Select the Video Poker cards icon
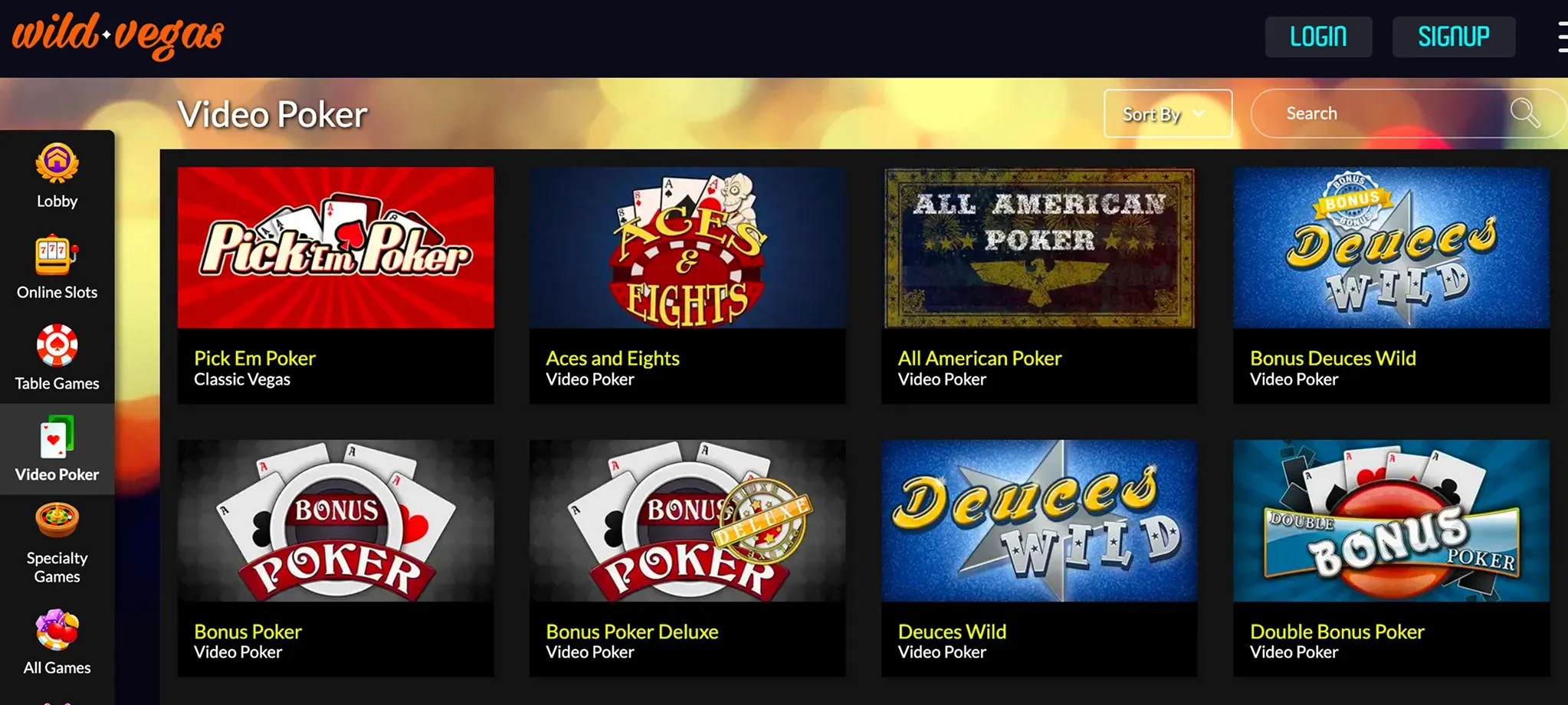Screen dimensions: 1568x705 coord(57,437)
